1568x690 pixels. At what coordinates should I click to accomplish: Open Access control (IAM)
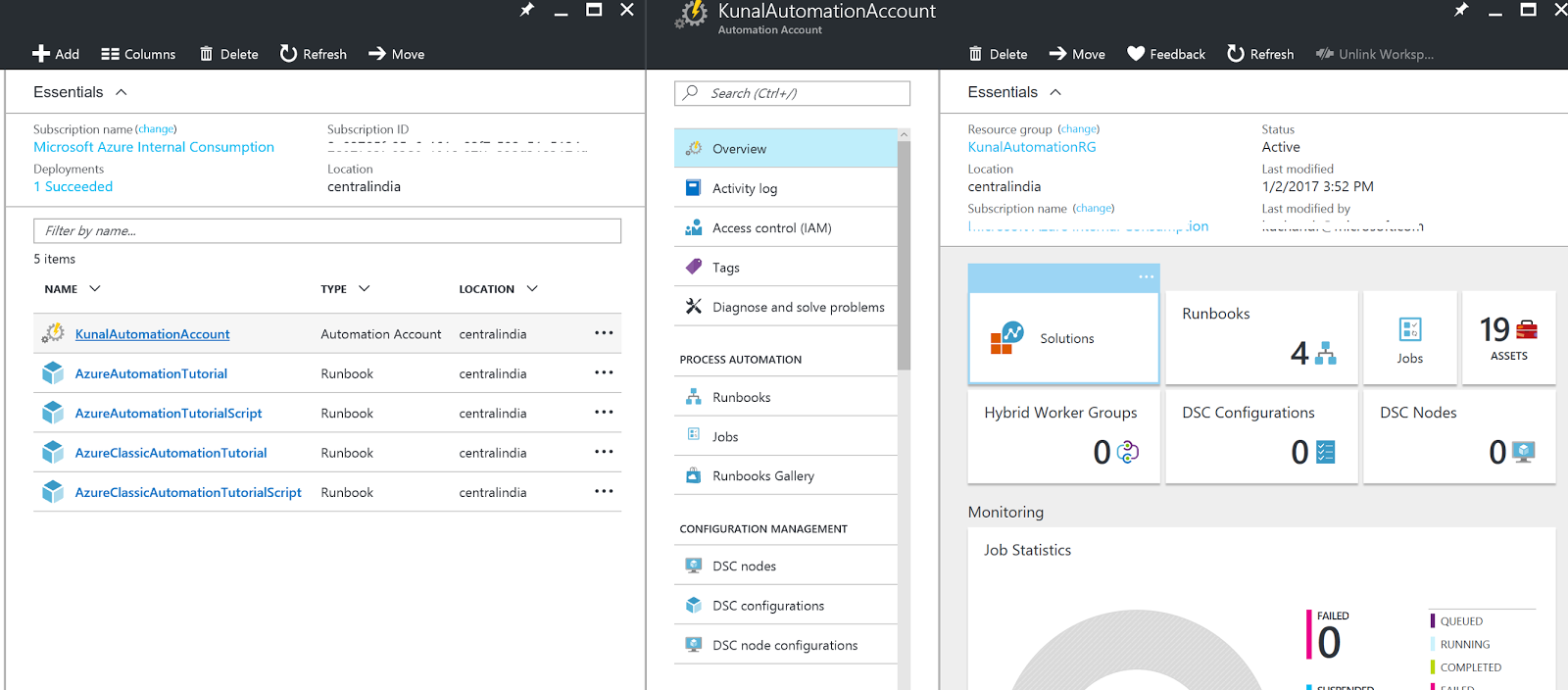(x=786, y=227)
